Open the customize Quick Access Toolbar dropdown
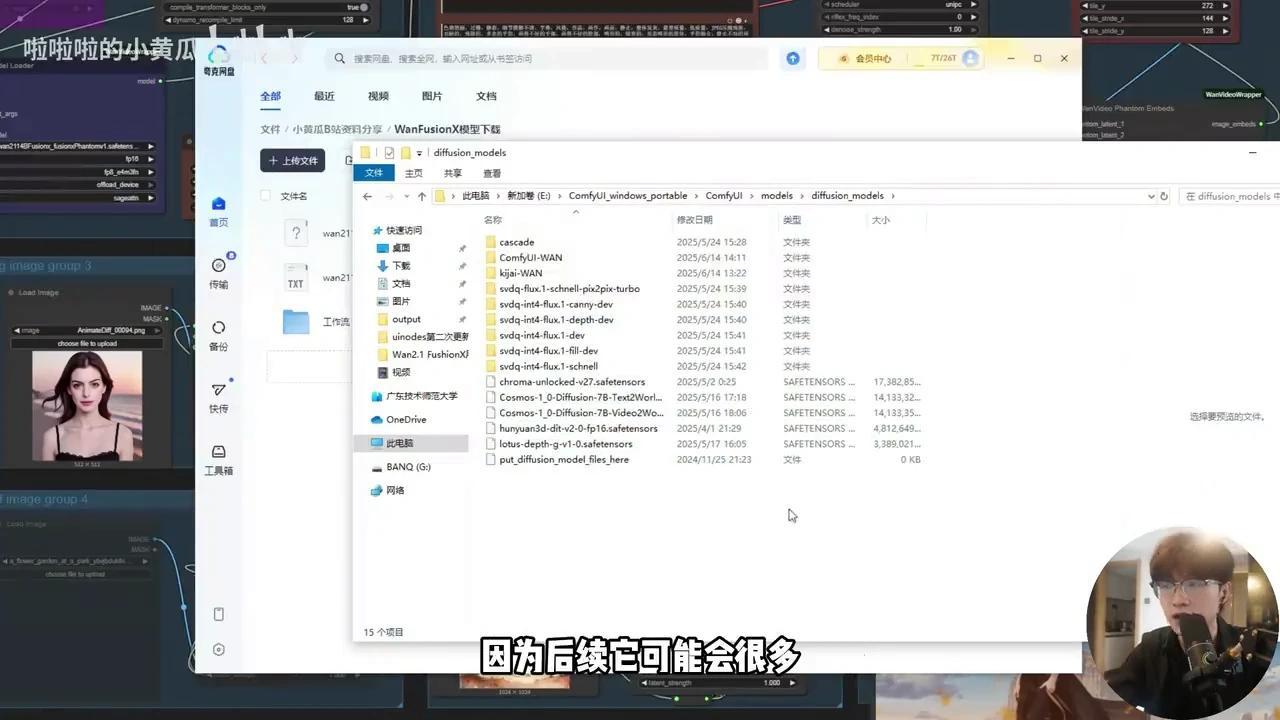The image size is (1280, 720). 419,153
